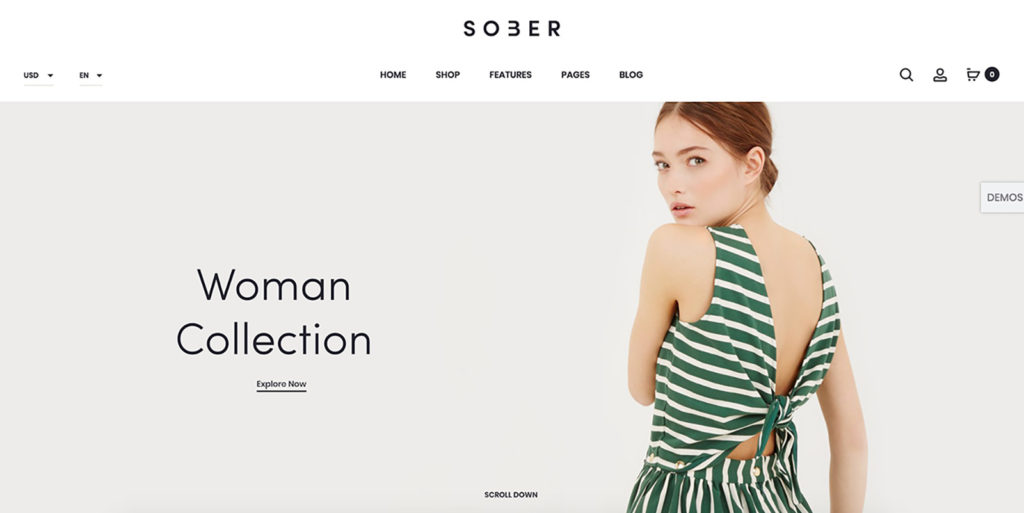Screen dimensions: 1024x513
Task: Navigate to the BLOG menu item
Action: coord(631,75)
